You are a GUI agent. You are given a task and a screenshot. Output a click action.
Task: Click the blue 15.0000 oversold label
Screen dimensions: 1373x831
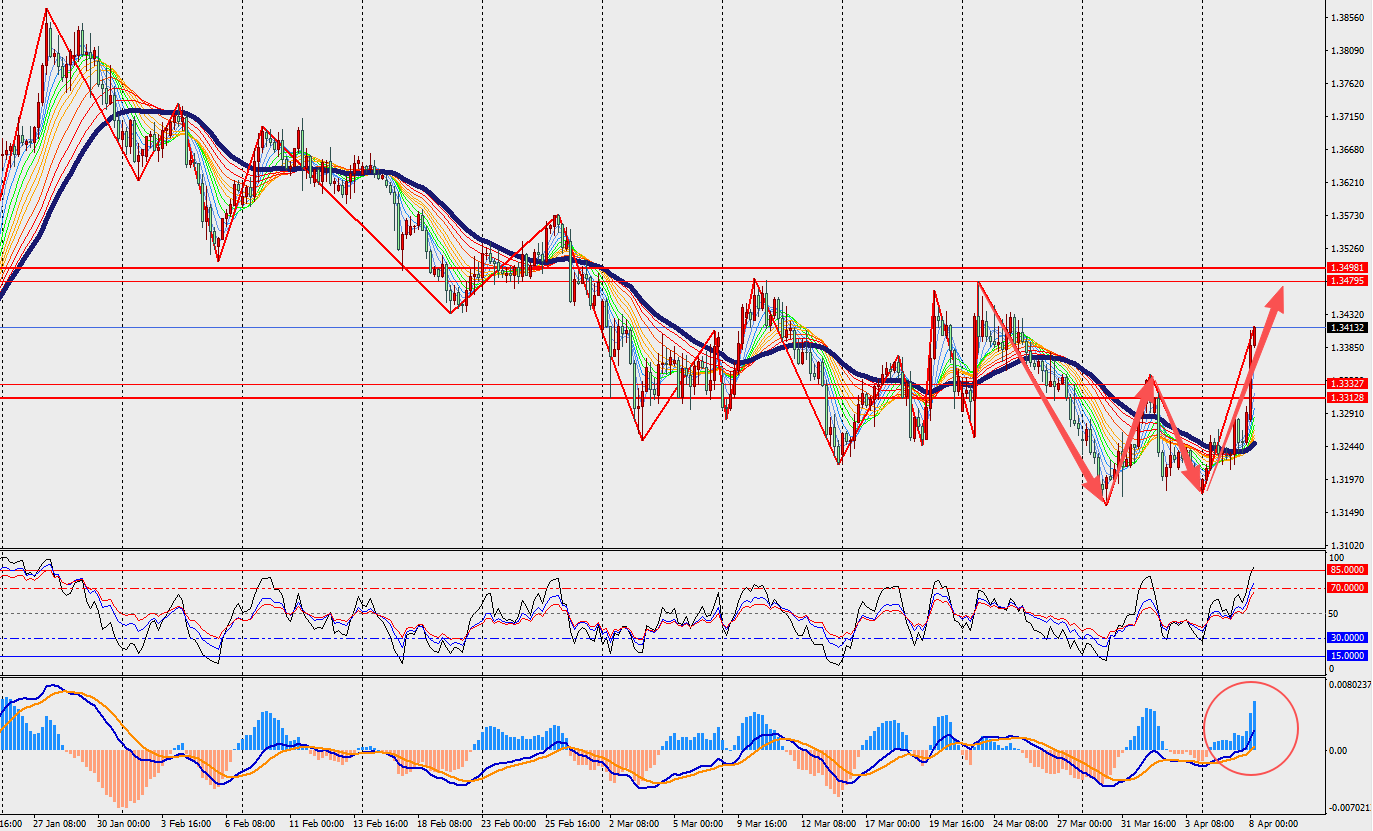[1347, 656]
